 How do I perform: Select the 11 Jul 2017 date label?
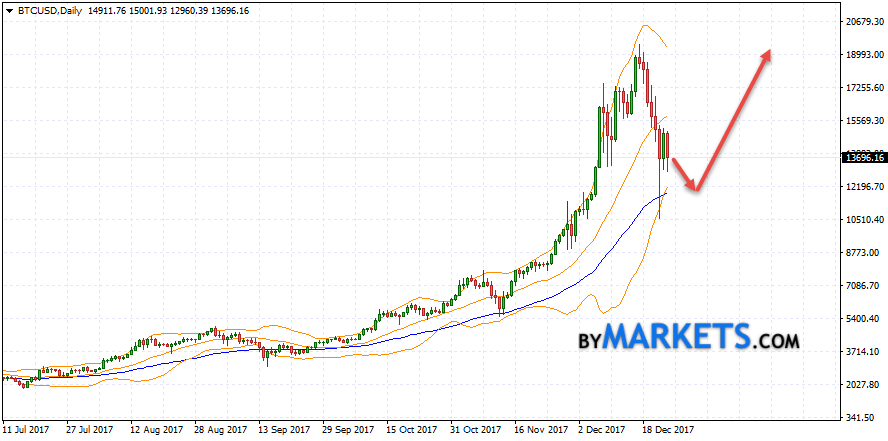click(x=28, y=428)
